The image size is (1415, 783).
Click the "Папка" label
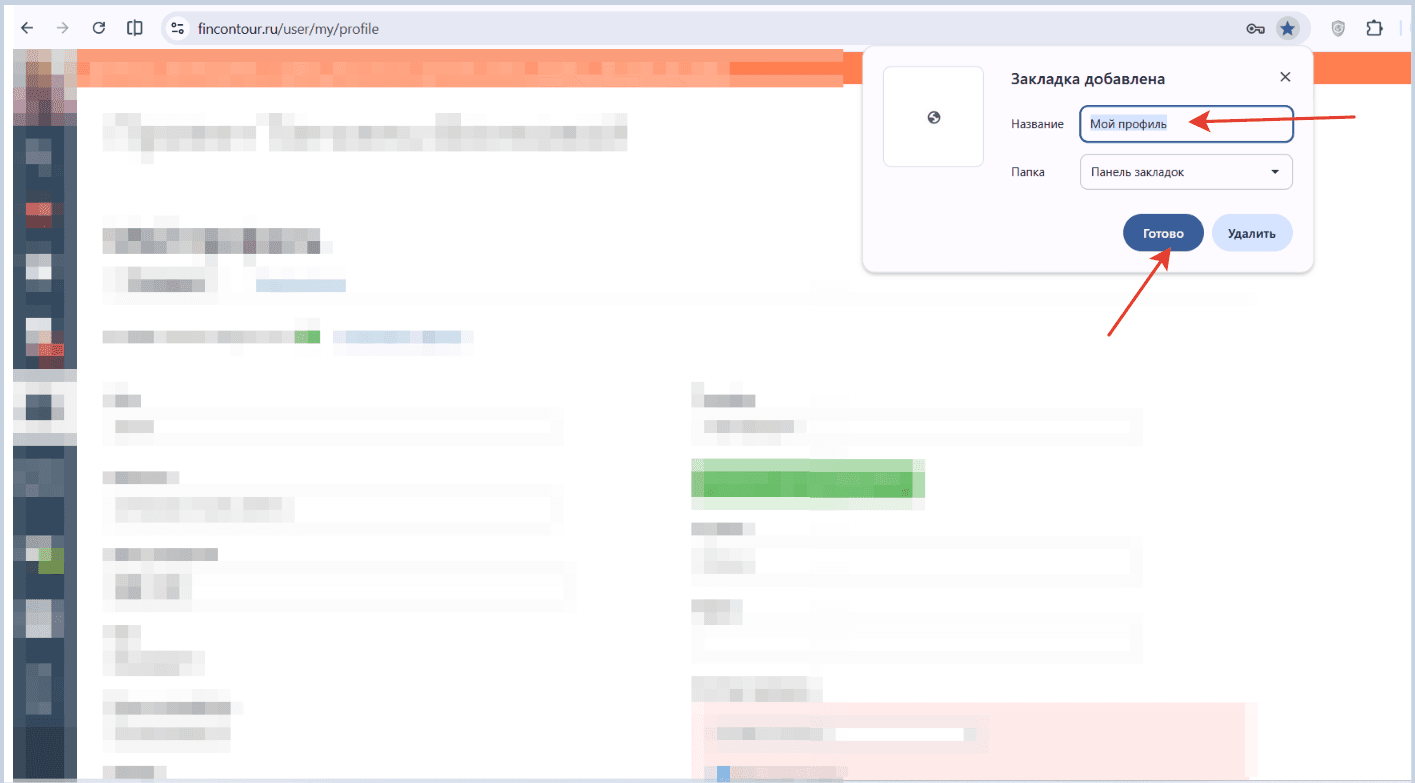click(1028, 172)
